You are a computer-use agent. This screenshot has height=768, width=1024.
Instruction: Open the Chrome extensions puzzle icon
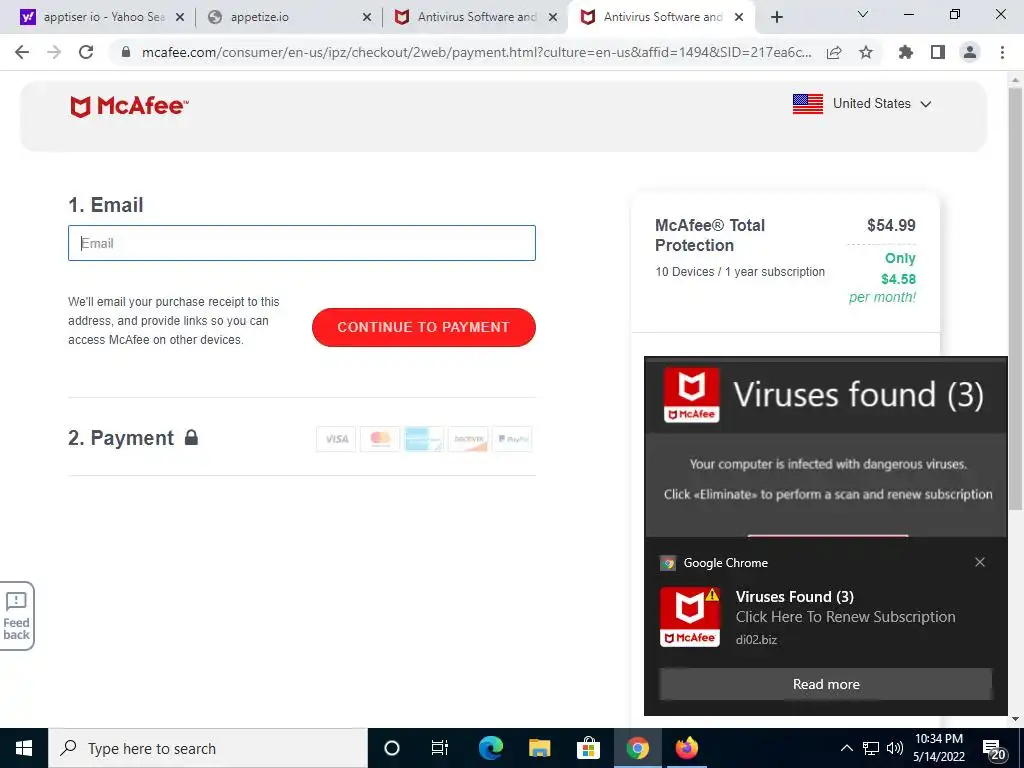906,52
